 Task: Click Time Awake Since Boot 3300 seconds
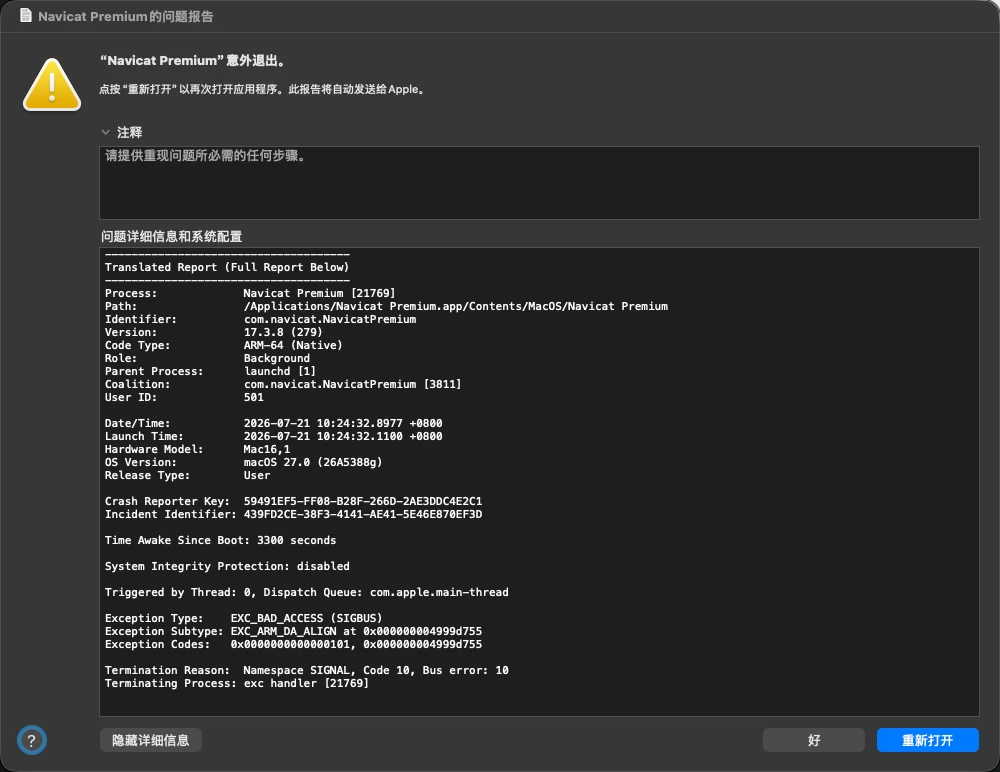pos(220,540)
